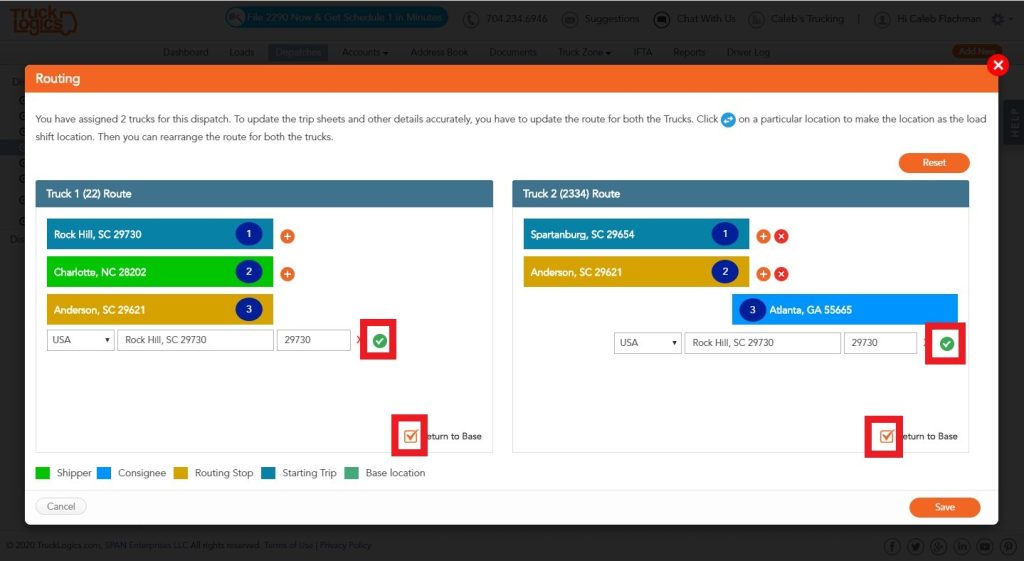
Task: Go to the Address Book tab
Action: [x=439, y=52]
